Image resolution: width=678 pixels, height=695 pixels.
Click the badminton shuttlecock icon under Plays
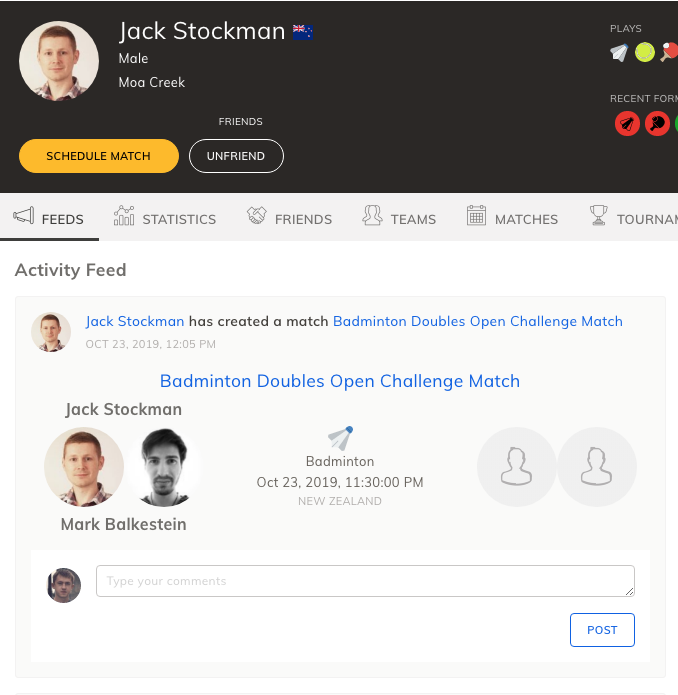[619, 53]
